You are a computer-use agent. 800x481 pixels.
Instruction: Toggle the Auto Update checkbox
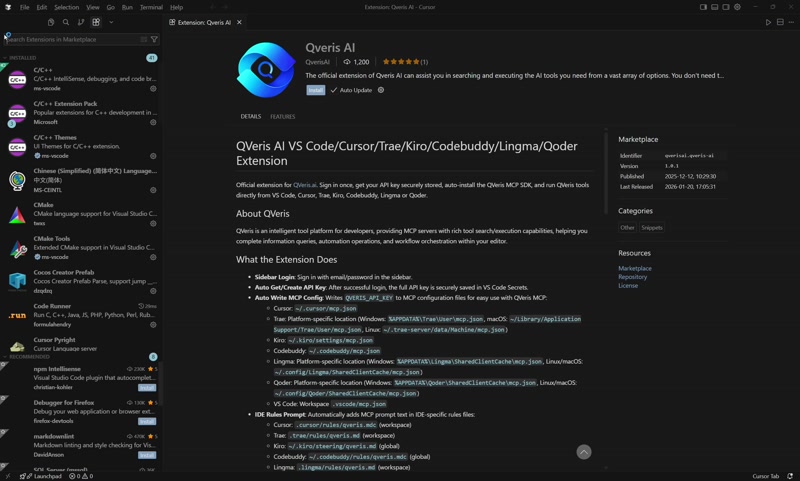click(x=334, y=90)
